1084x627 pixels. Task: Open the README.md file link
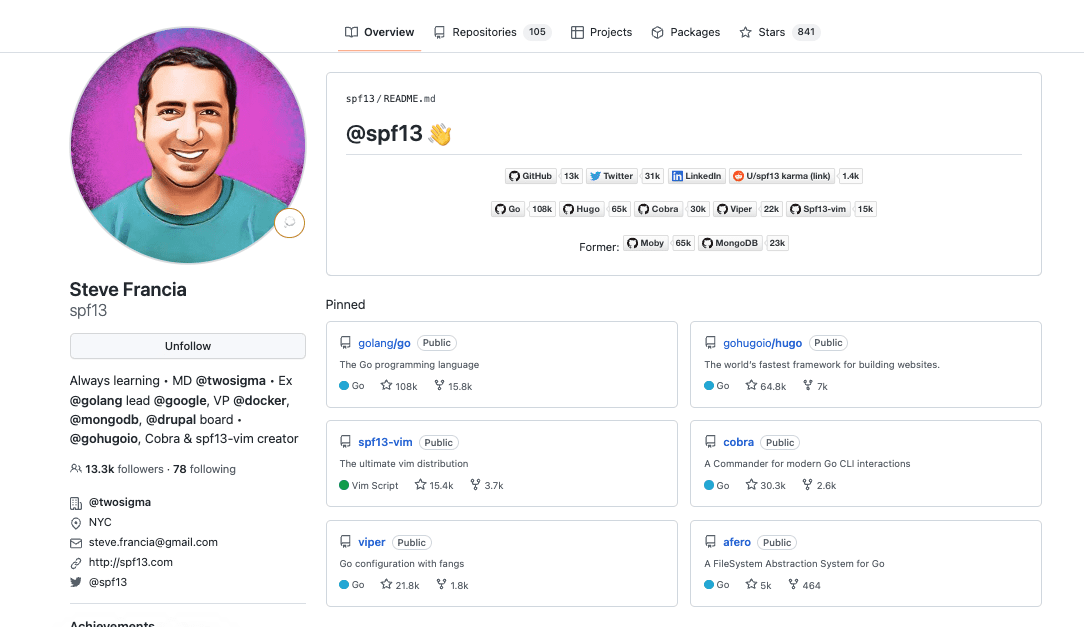[409, 99]
